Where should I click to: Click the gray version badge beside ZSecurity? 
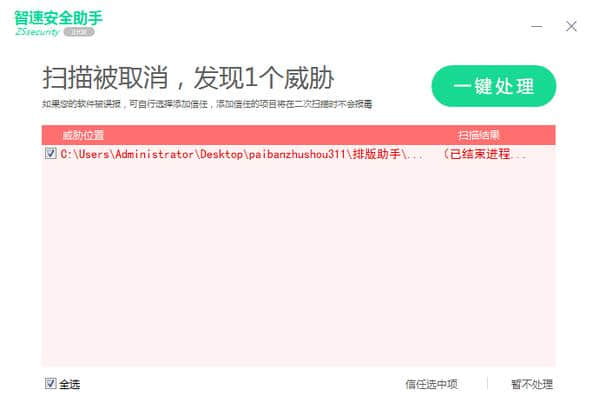click(79, 32)
